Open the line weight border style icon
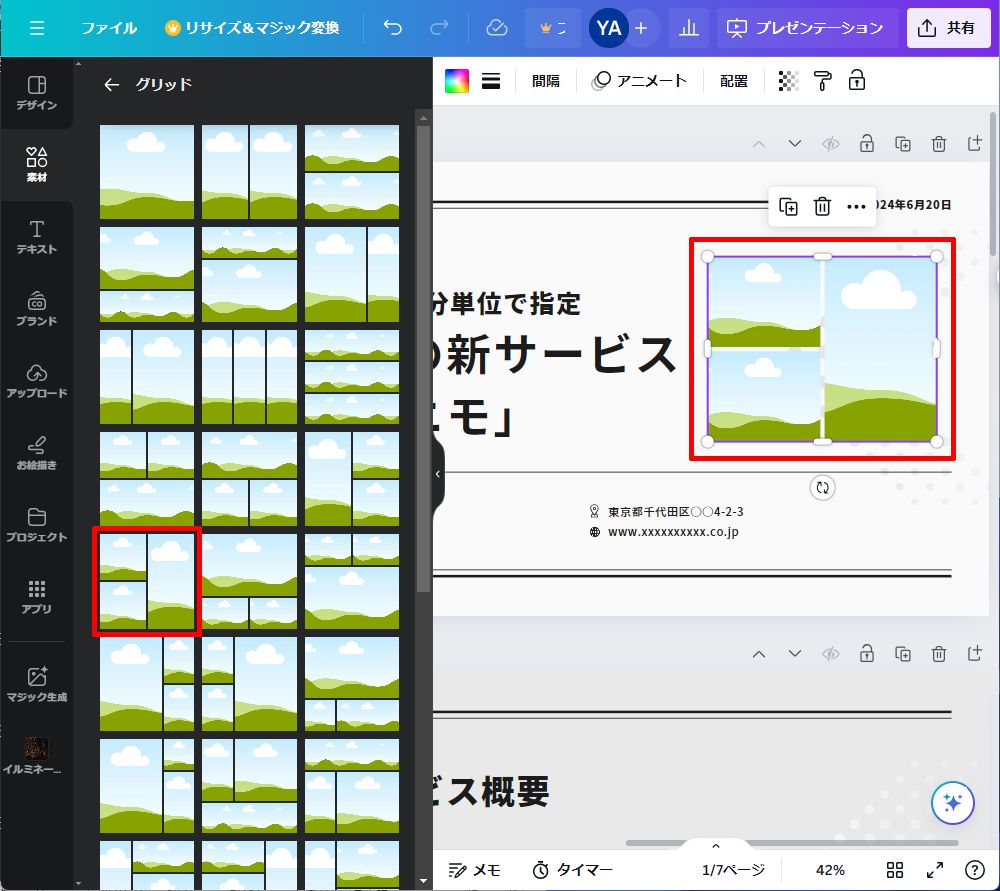 [491, 81]
